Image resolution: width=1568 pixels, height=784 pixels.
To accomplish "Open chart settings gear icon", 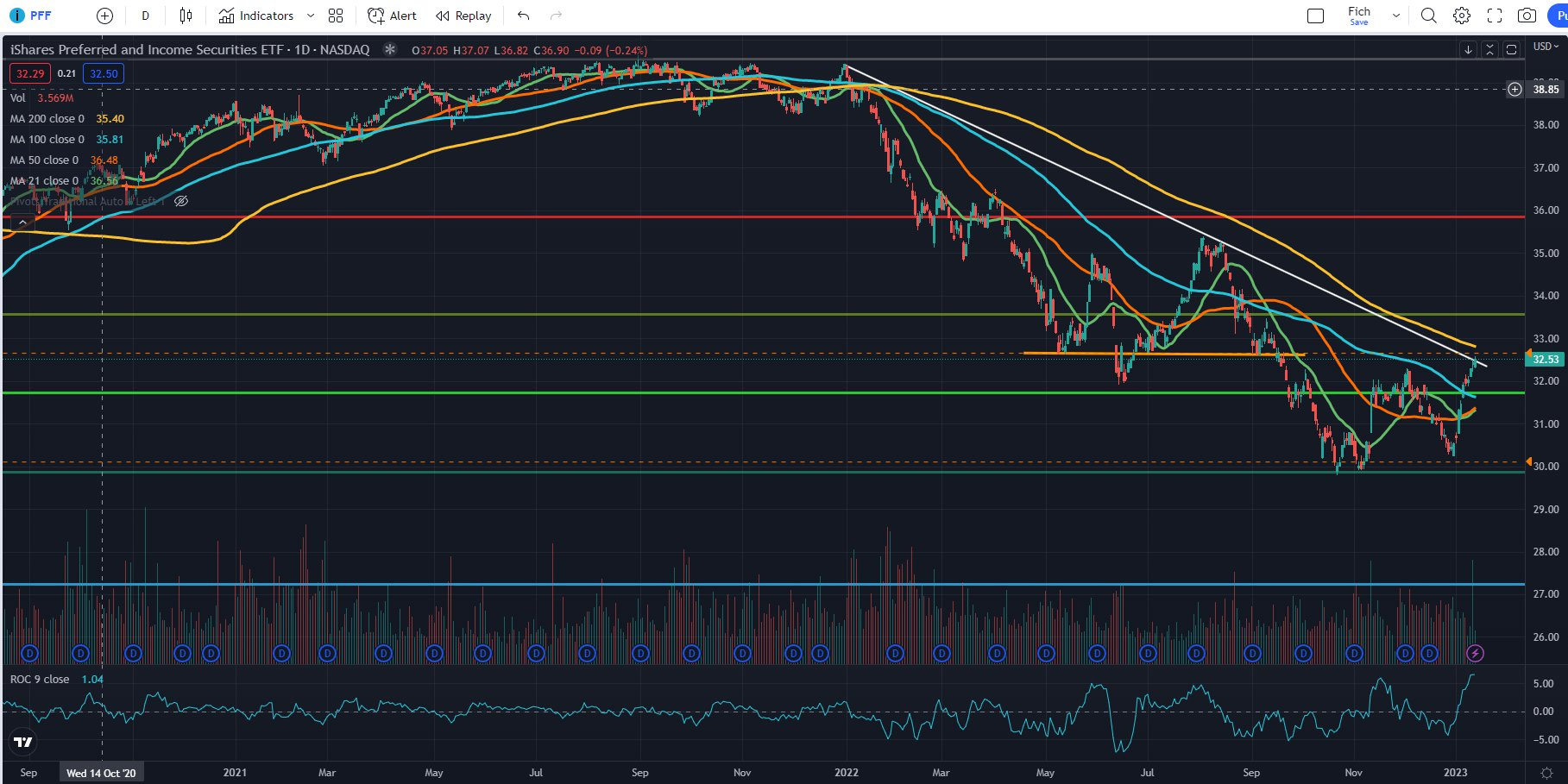I will (1461, 16).
